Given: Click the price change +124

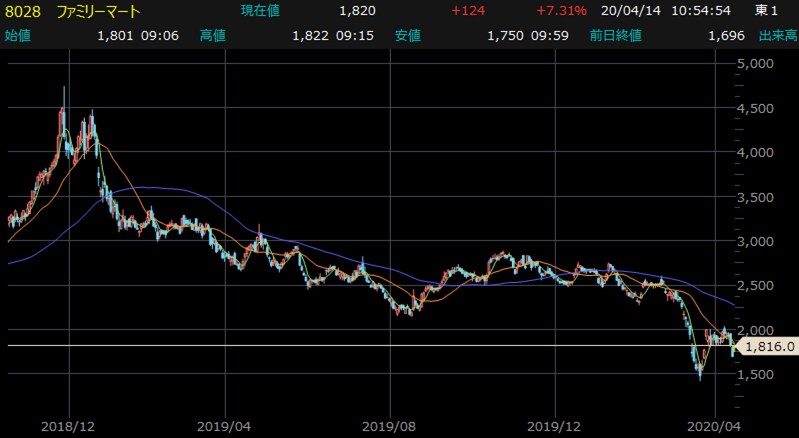Looking at the screenshot, I should (467, 11).
